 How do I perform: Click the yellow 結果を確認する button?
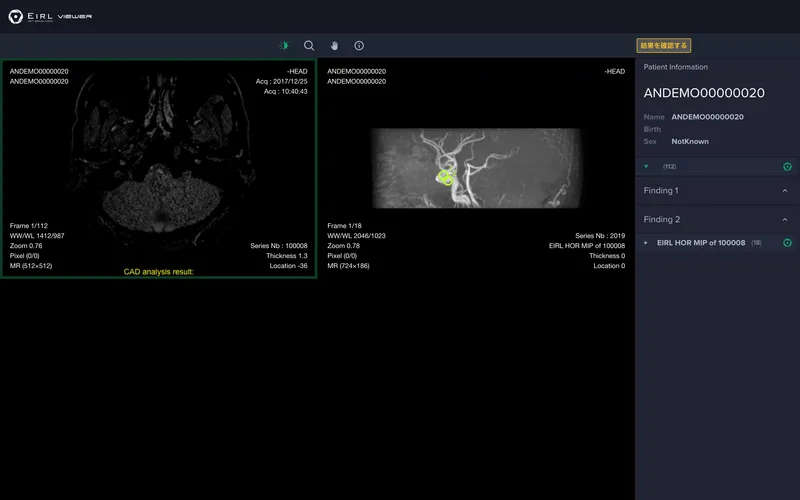pyautogui.click(x=664, y=46)
